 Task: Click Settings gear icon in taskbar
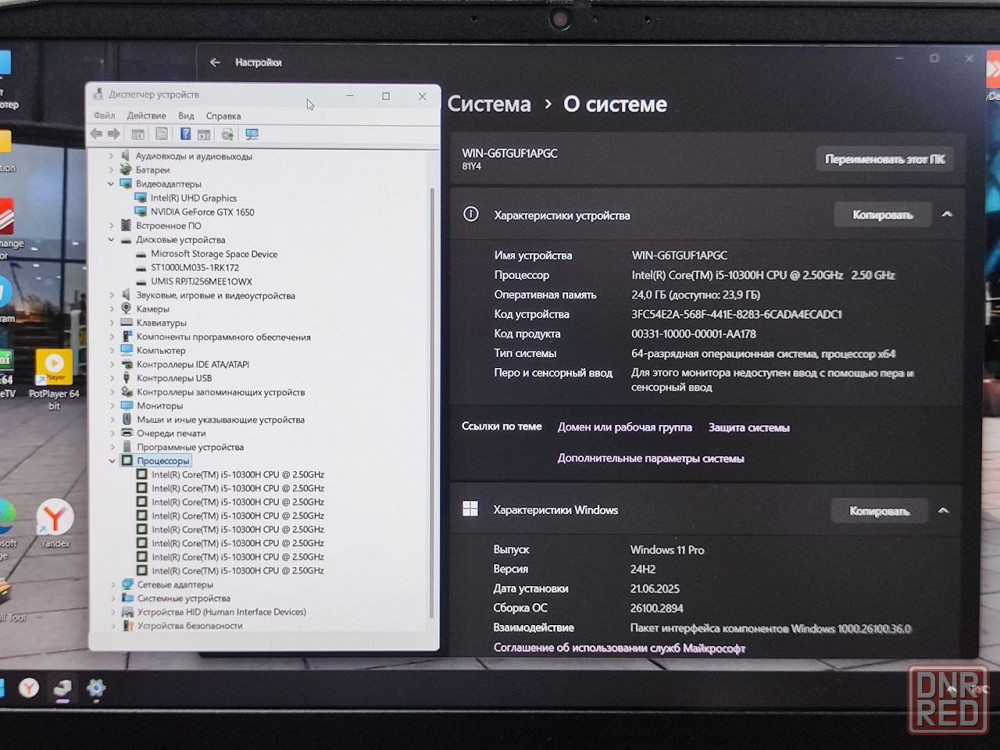96,688
